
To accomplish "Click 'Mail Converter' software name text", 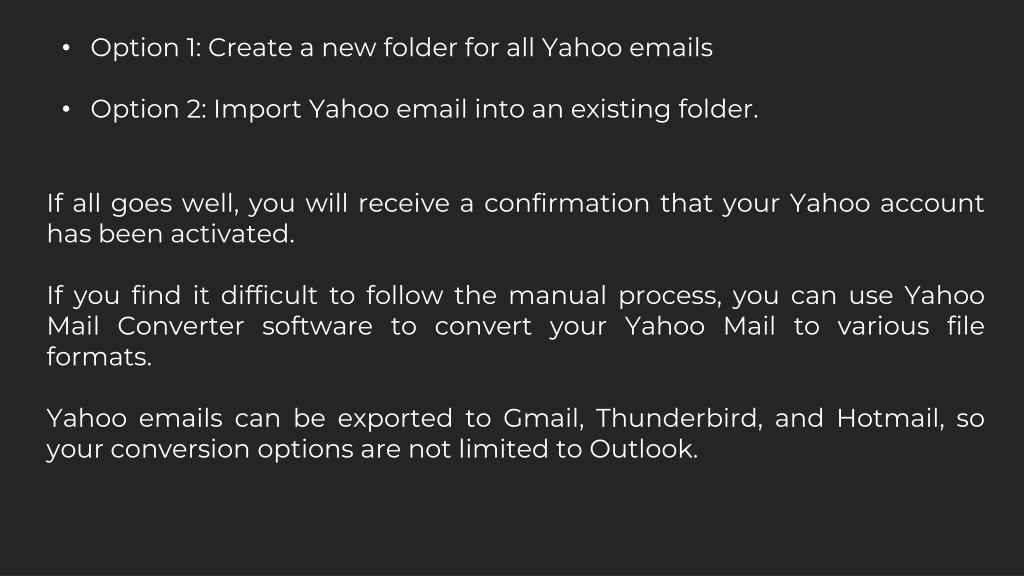I will 146,326.
